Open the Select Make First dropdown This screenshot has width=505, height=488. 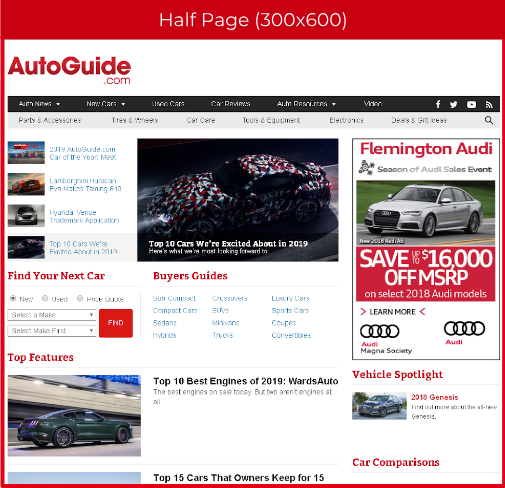click(52, 331)
